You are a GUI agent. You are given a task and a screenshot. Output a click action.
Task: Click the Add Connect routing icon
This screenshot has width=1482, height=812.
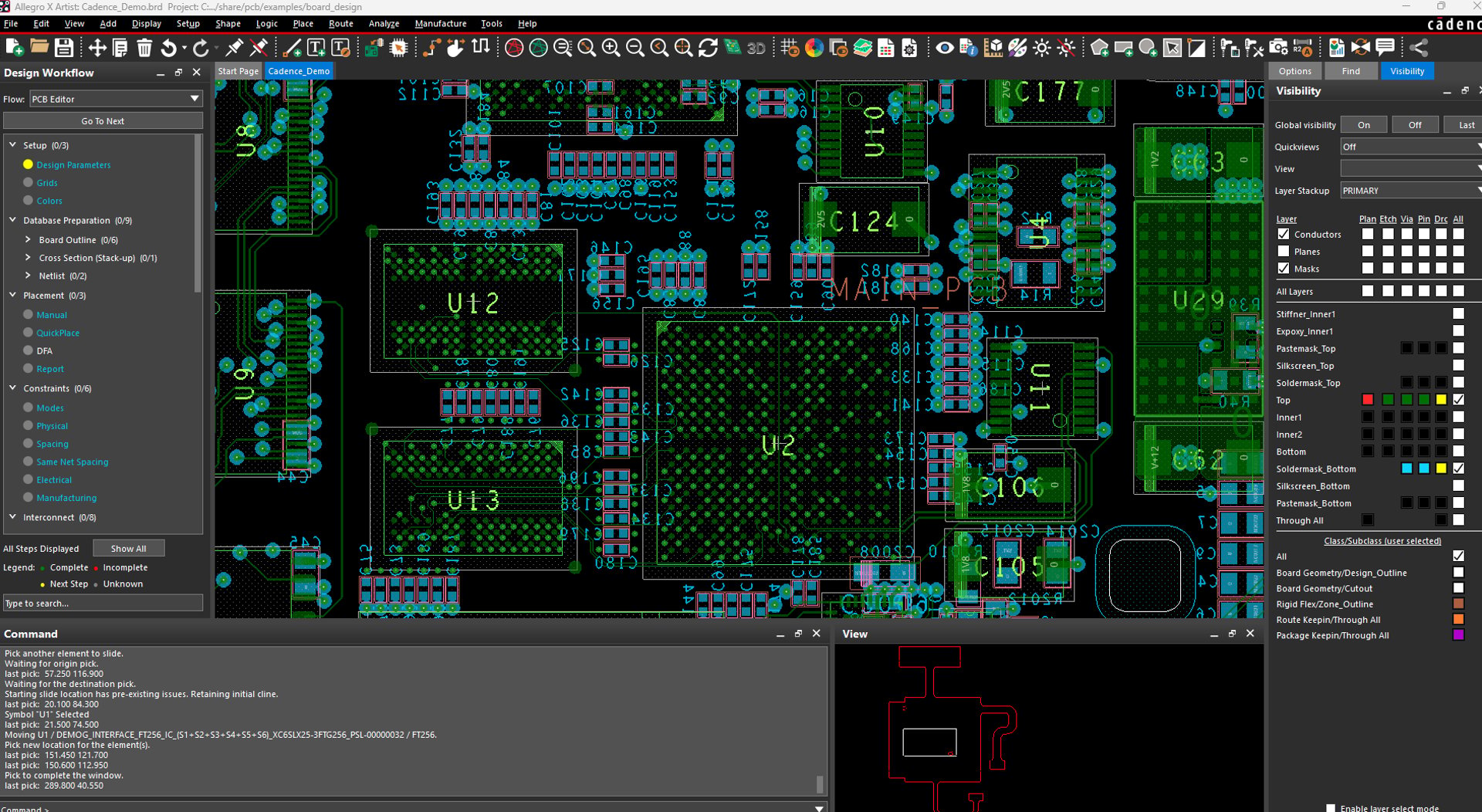[431, 48]
